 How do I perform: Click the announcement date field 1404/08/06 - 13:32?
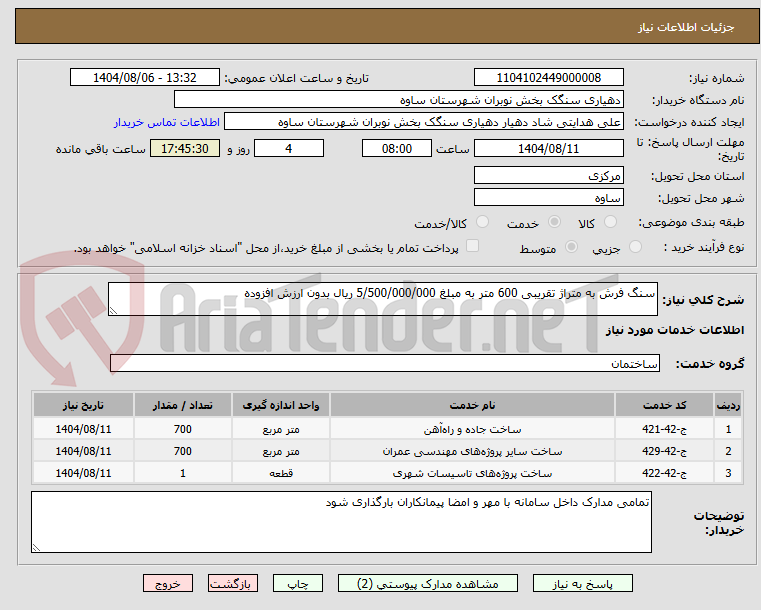145,78
